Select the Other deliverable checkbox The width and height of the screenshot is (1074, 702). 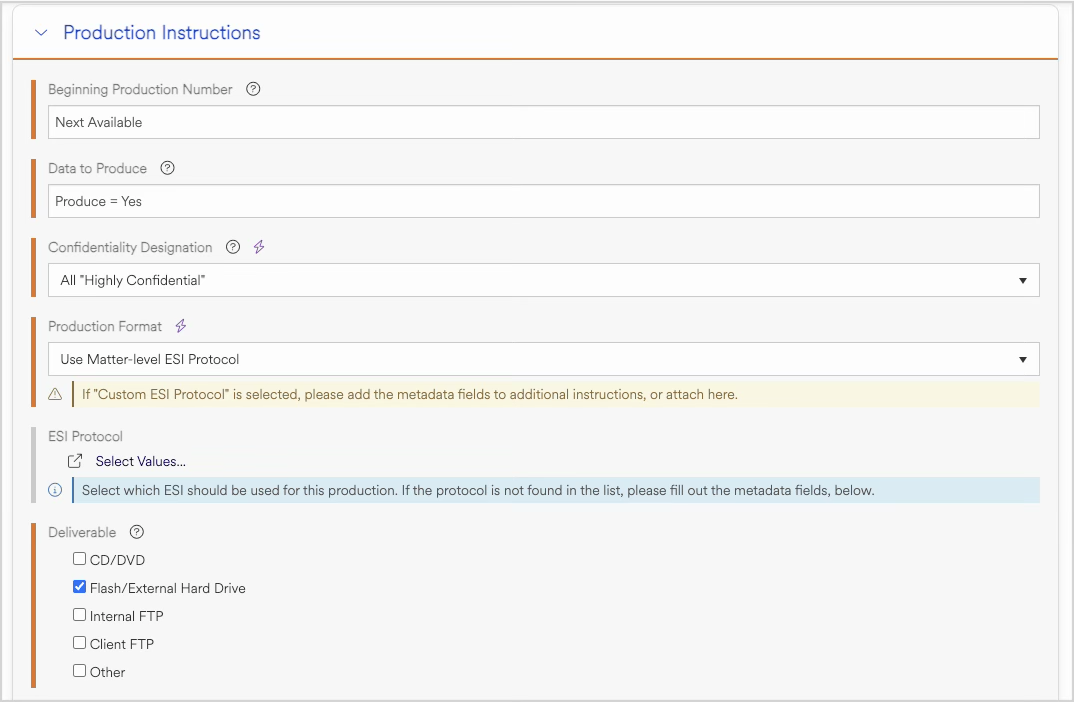point(79,671)
